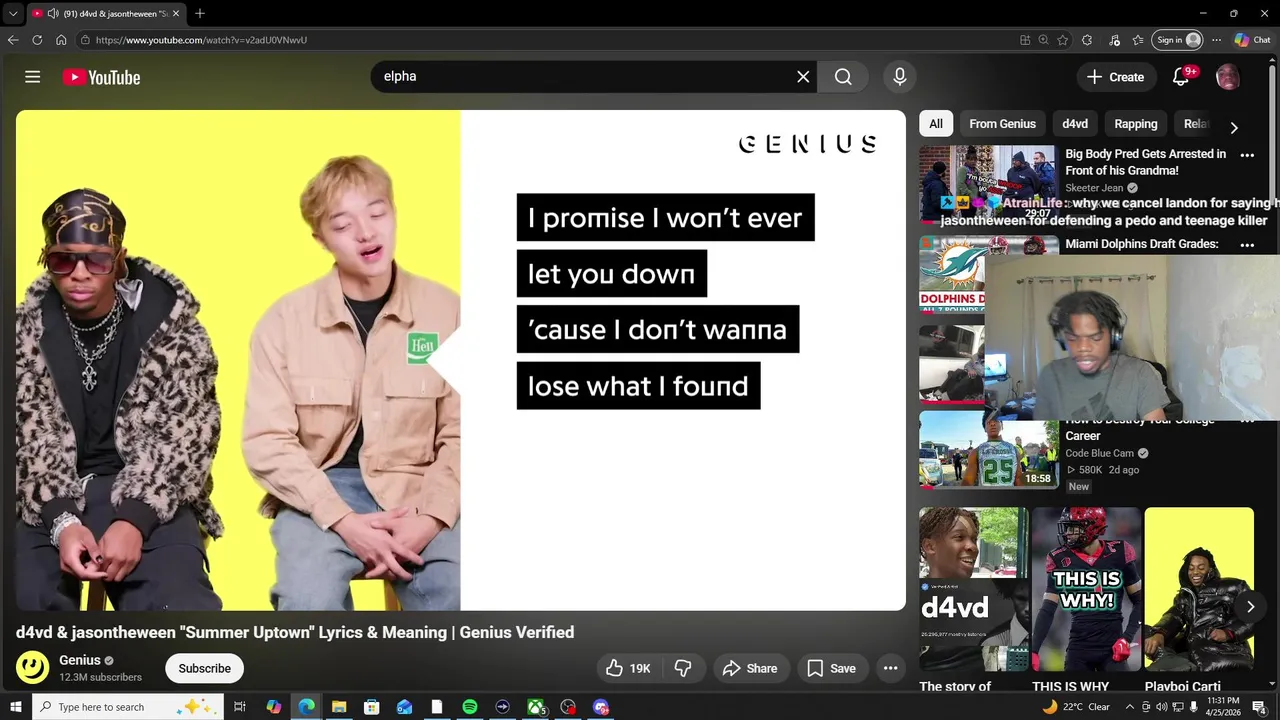Select the All filter chip
The image size is (1280, 720).
936,124
